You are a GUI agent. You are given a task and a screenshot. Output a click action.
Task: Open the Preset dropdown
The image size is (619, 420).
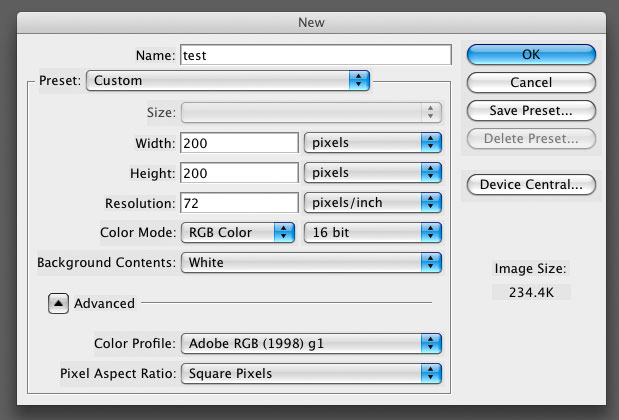coord(228,81)
